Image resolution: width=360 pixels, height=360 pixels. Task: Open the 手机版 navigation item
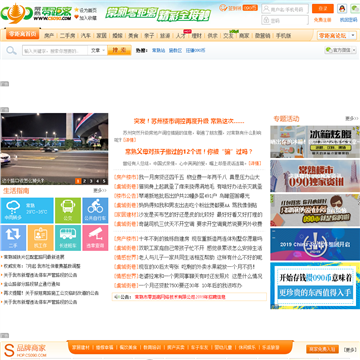(x=283, y=36)
